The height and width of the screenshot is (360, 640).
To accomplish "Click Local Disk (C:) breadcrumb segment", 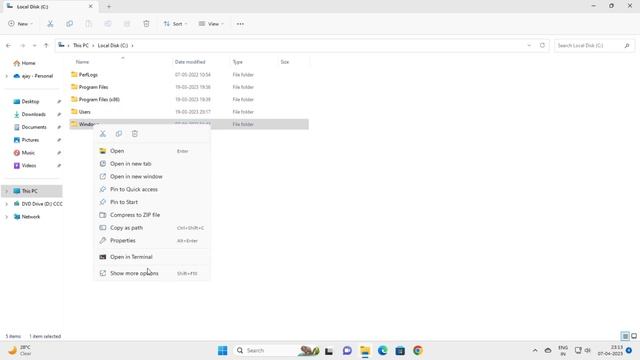I will click(x=113, y=45).
